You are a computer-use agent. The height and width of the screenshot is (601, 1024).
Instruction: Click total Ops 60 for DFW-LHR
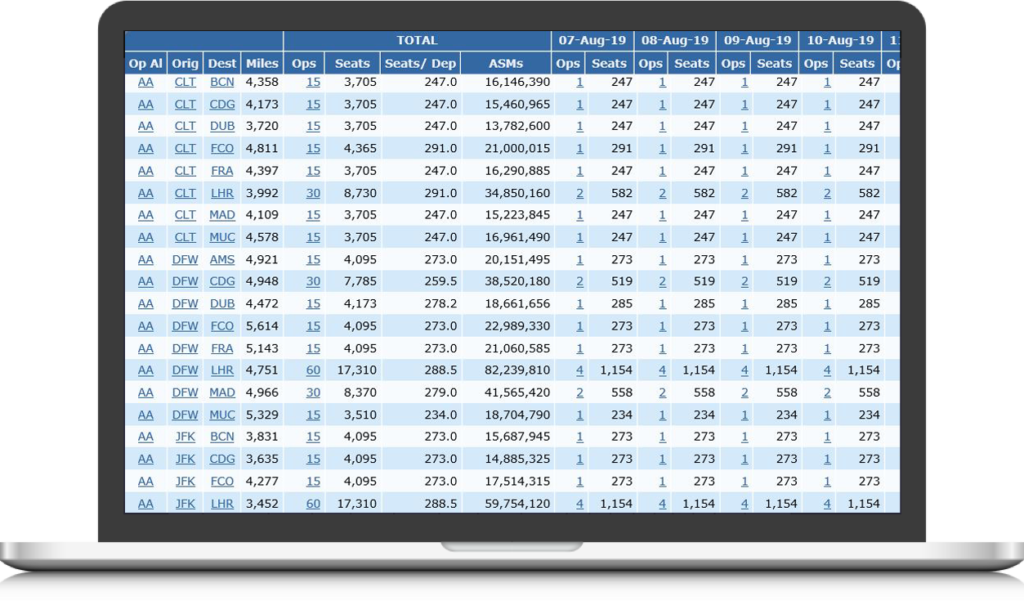coord(313,370)
